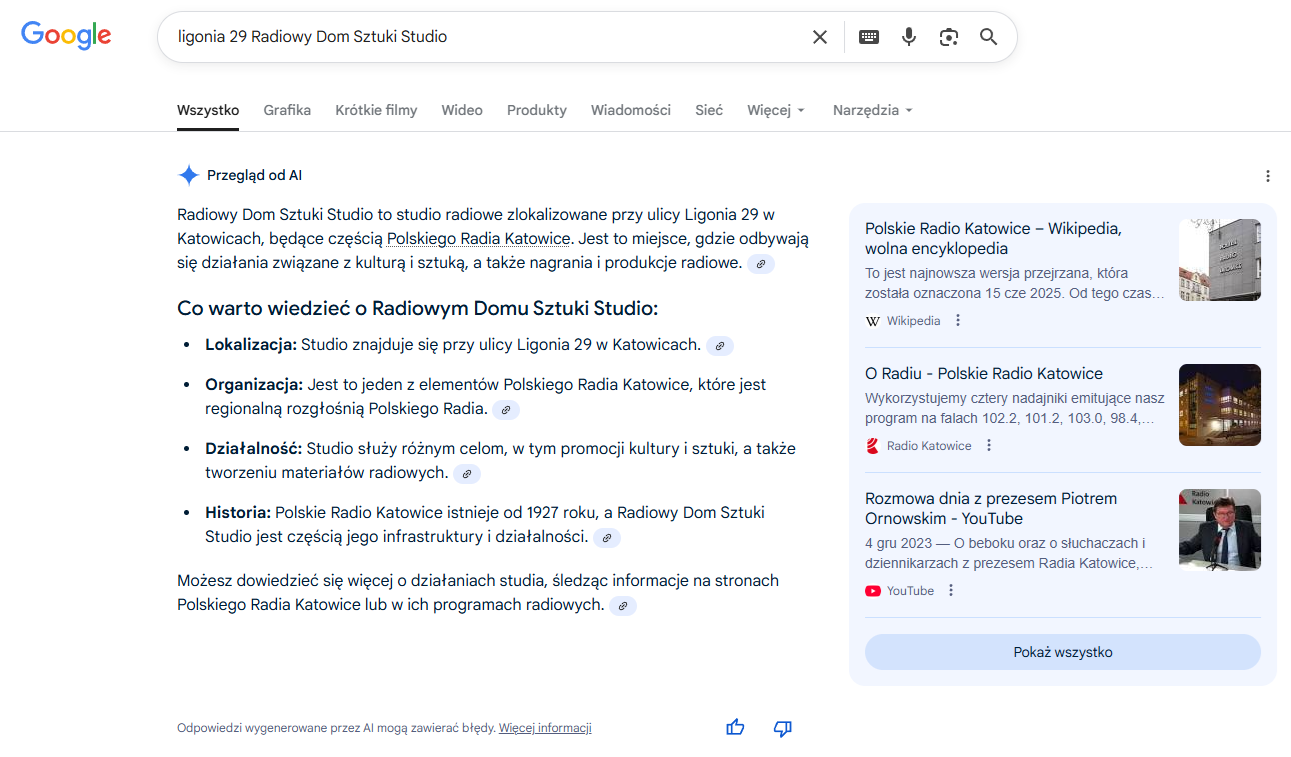The image size is (1291, 757).
Task: Click the thumbs up feedback icon
Action: coord(736,728)
